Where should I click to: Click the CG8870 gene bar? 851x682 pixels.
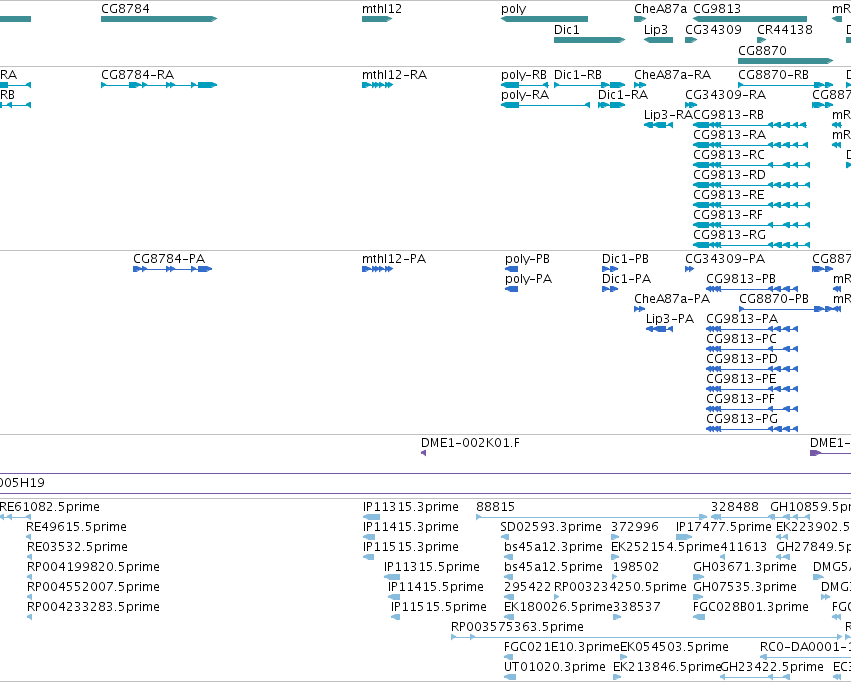[x=785, y=61]
